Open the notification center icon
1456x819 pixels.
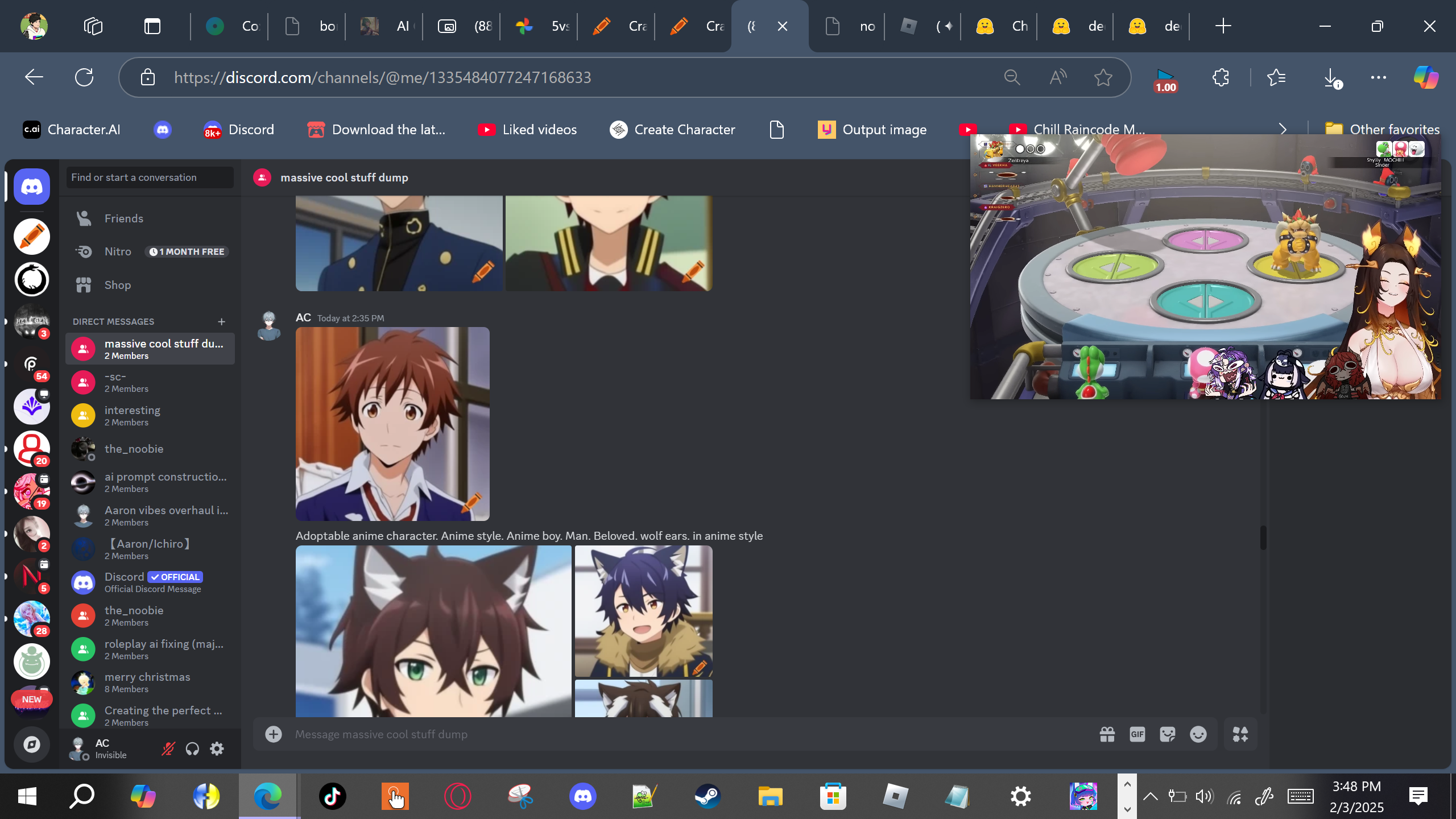(x=1418, y=796)
